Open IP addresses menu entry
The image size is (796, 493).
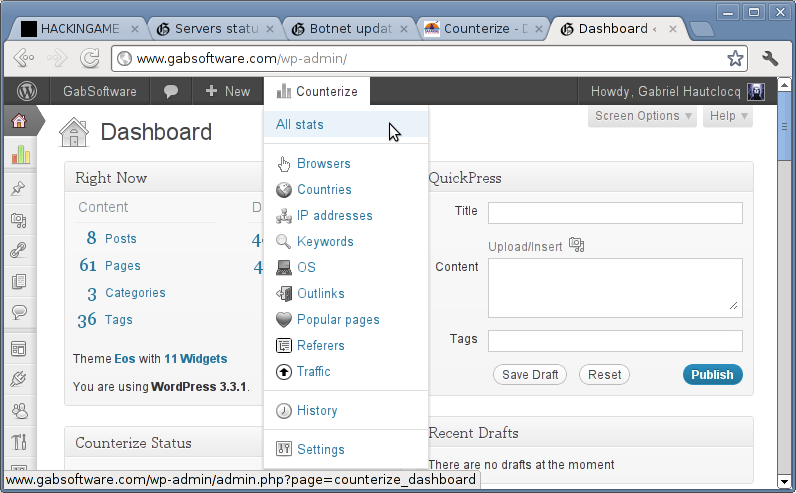point(334,215)
